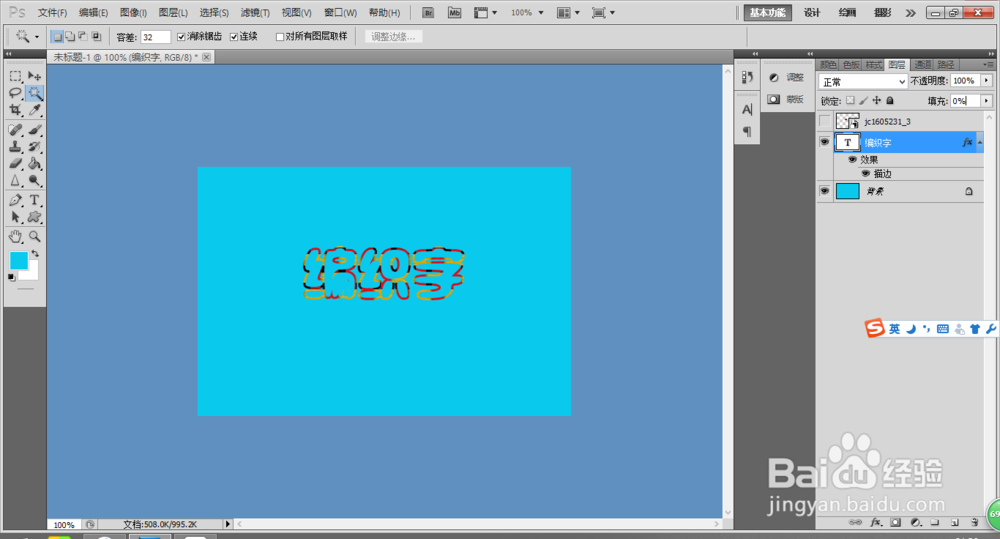Open the opacity slider arrow
The height and width of the screenshot is (539, 1000).
coord(987,81)
